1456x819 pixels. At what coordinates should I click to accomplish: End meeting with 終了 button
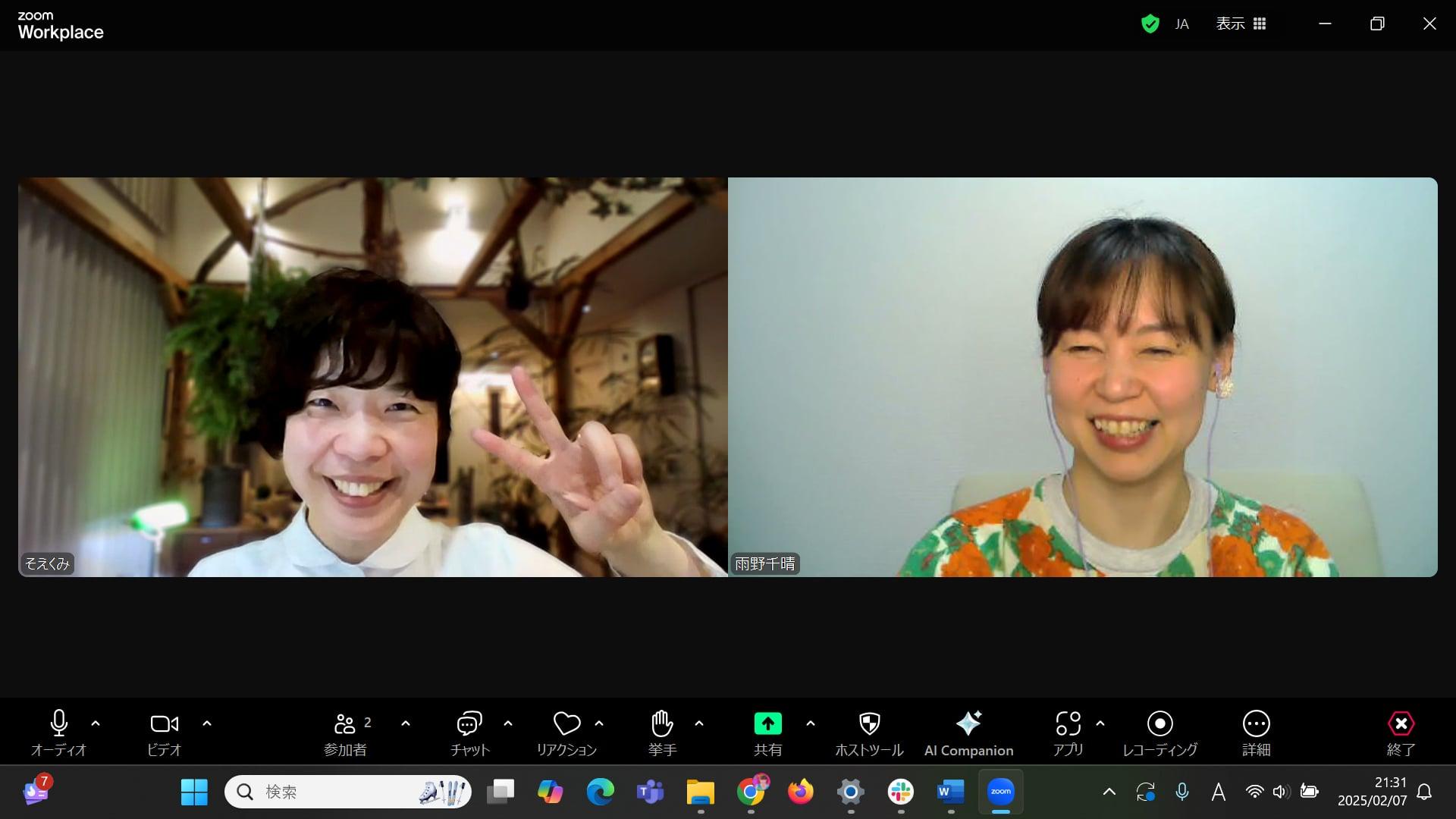(1400, 732)
